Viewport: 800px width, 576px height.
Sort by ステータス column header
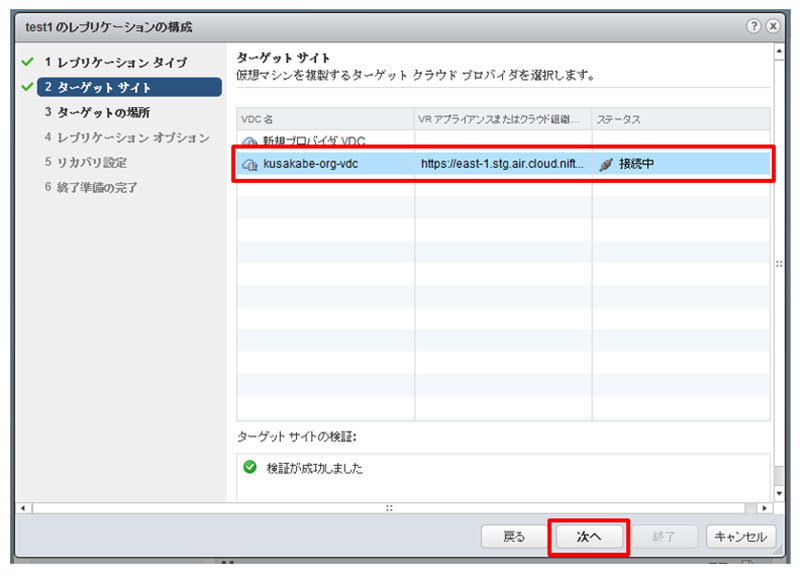coord(681,119)
